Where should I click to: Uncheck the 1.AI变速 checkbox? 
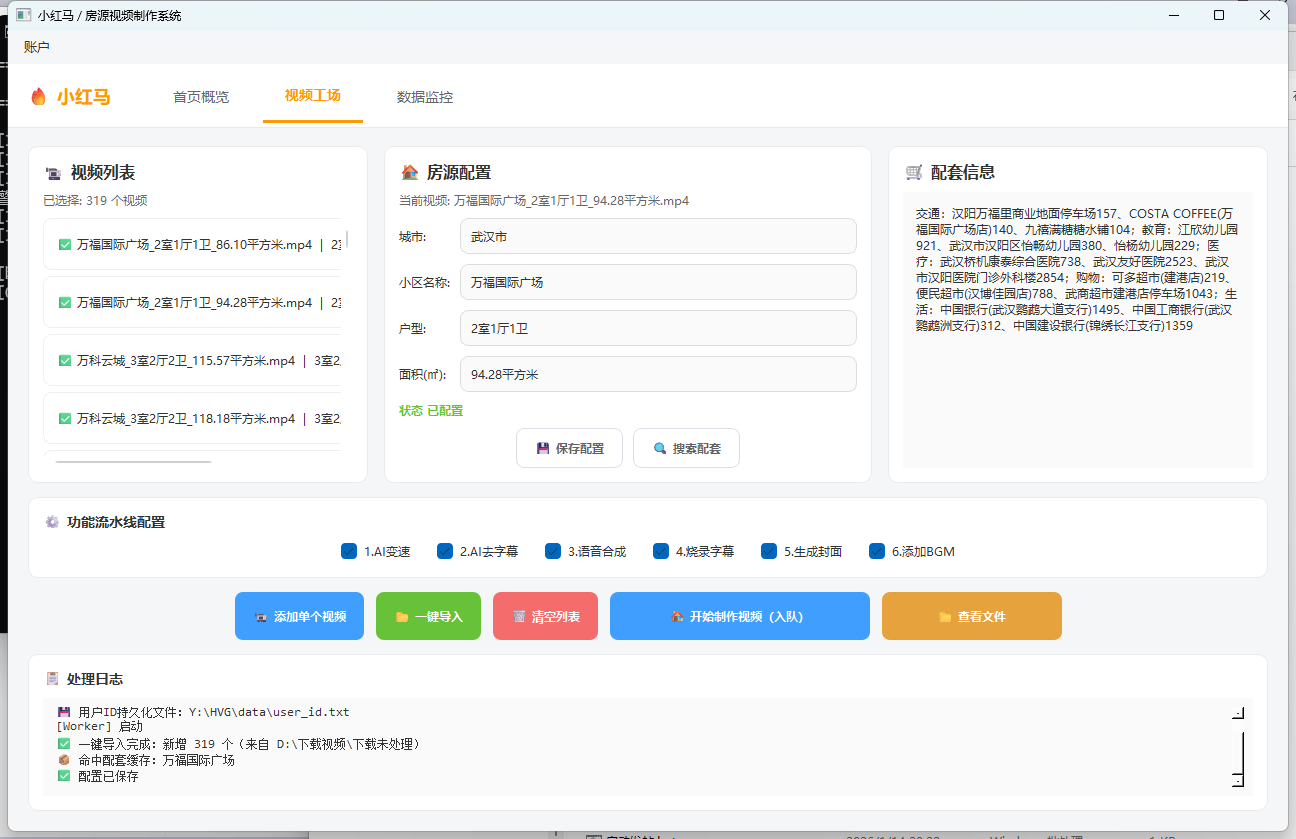coord(349,551)
